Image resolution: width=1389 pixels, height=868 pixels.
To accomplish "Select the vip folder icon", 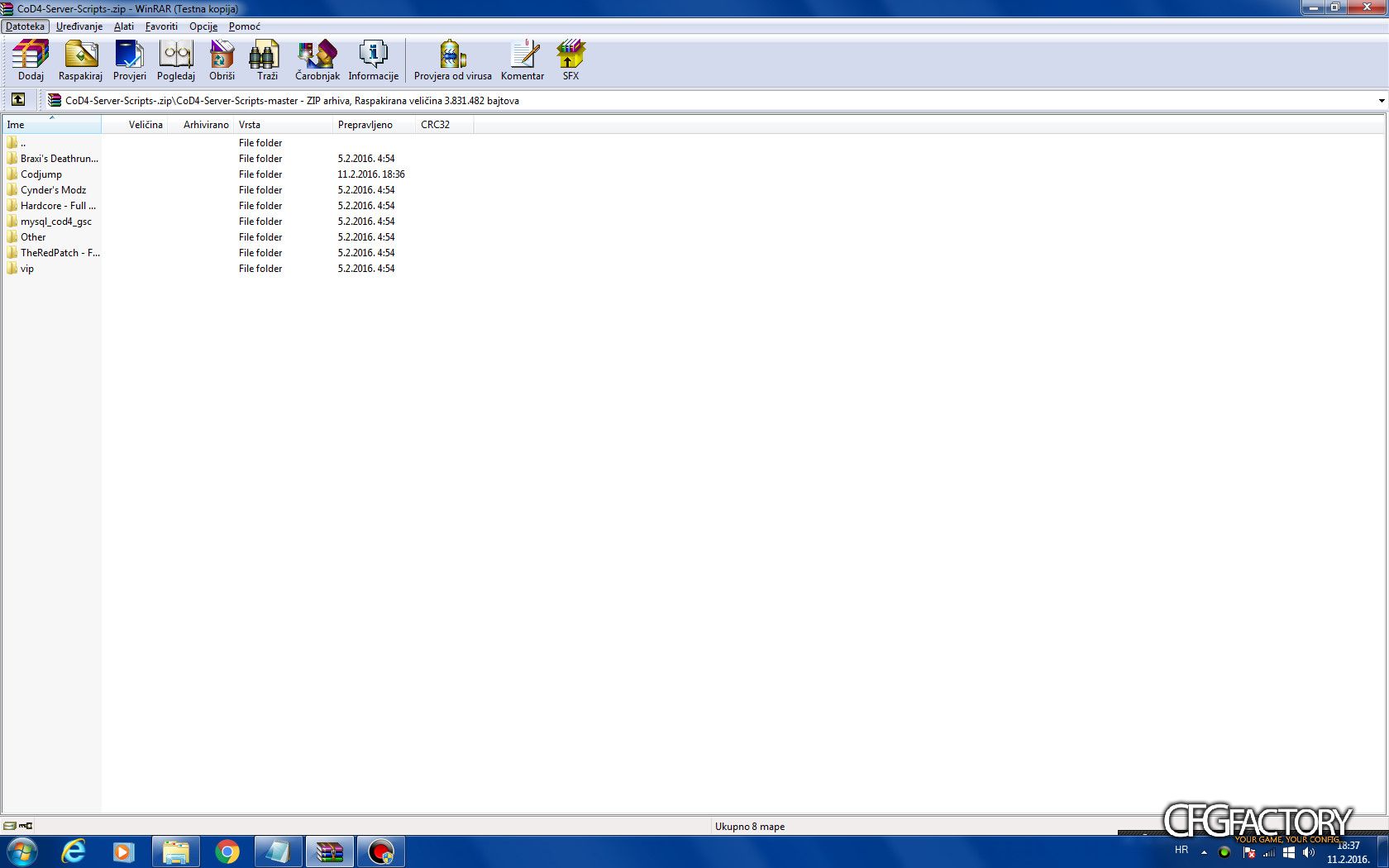I will click(x=12, y=268).
